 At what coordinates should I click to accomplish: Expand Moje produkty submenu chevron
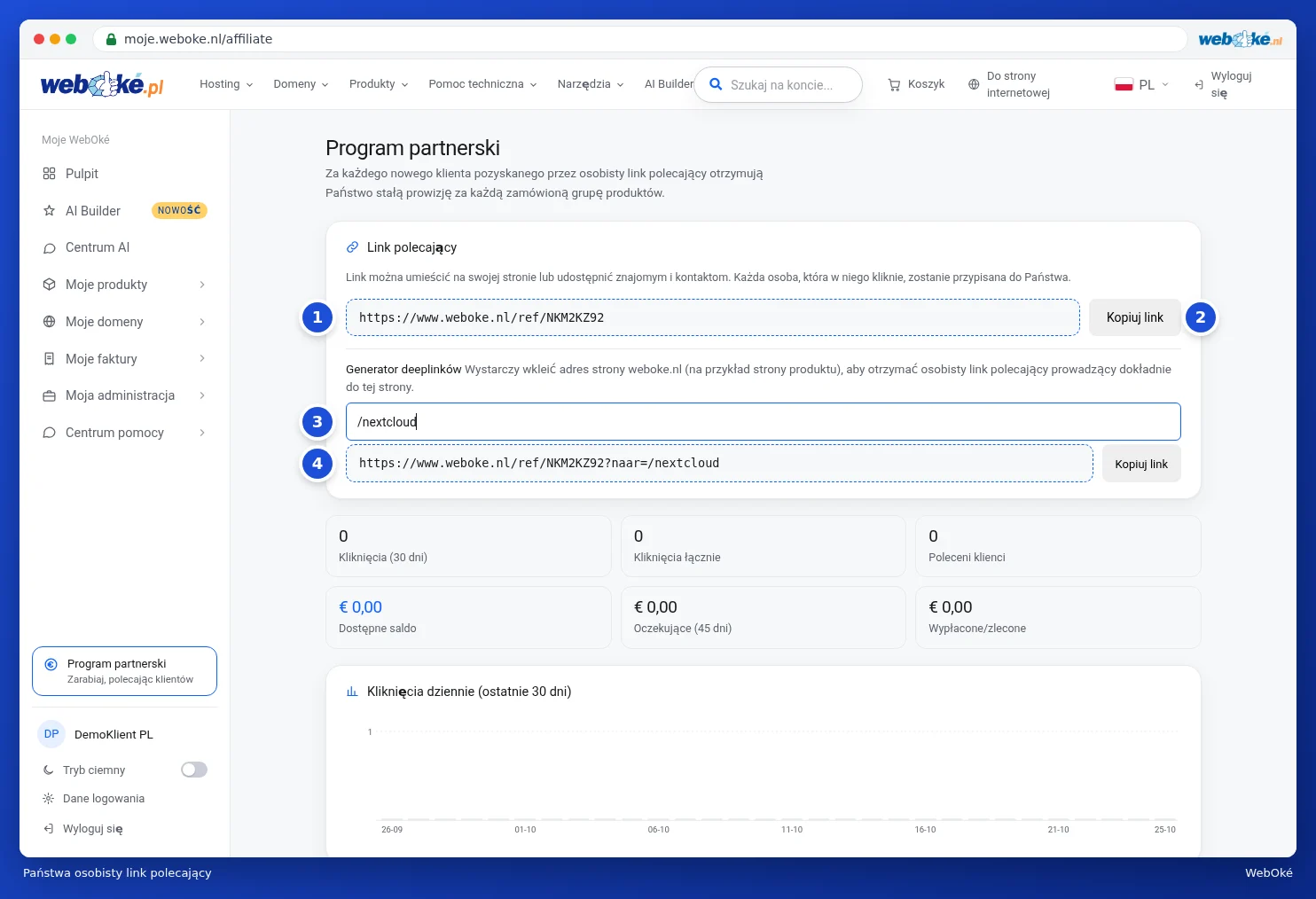[202, 285]
